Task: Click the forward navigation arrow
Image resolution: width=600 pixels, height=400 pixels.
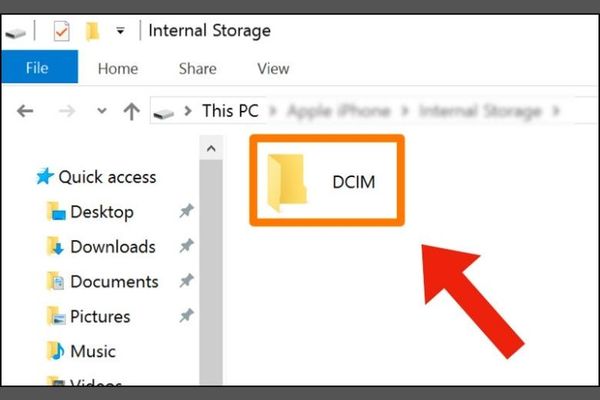Action: (67, 111)
